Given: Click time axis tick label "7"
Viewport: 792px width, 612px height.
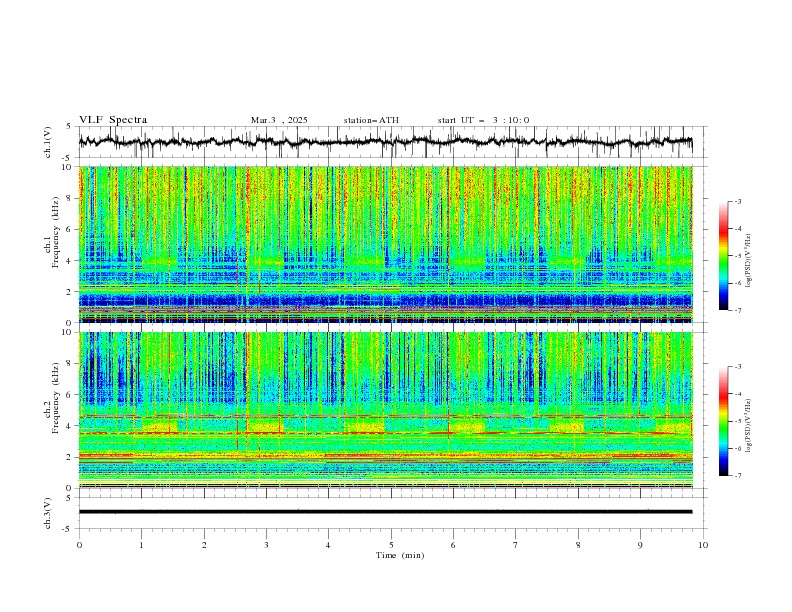Looking at the screenshot, I should (516, 545).
